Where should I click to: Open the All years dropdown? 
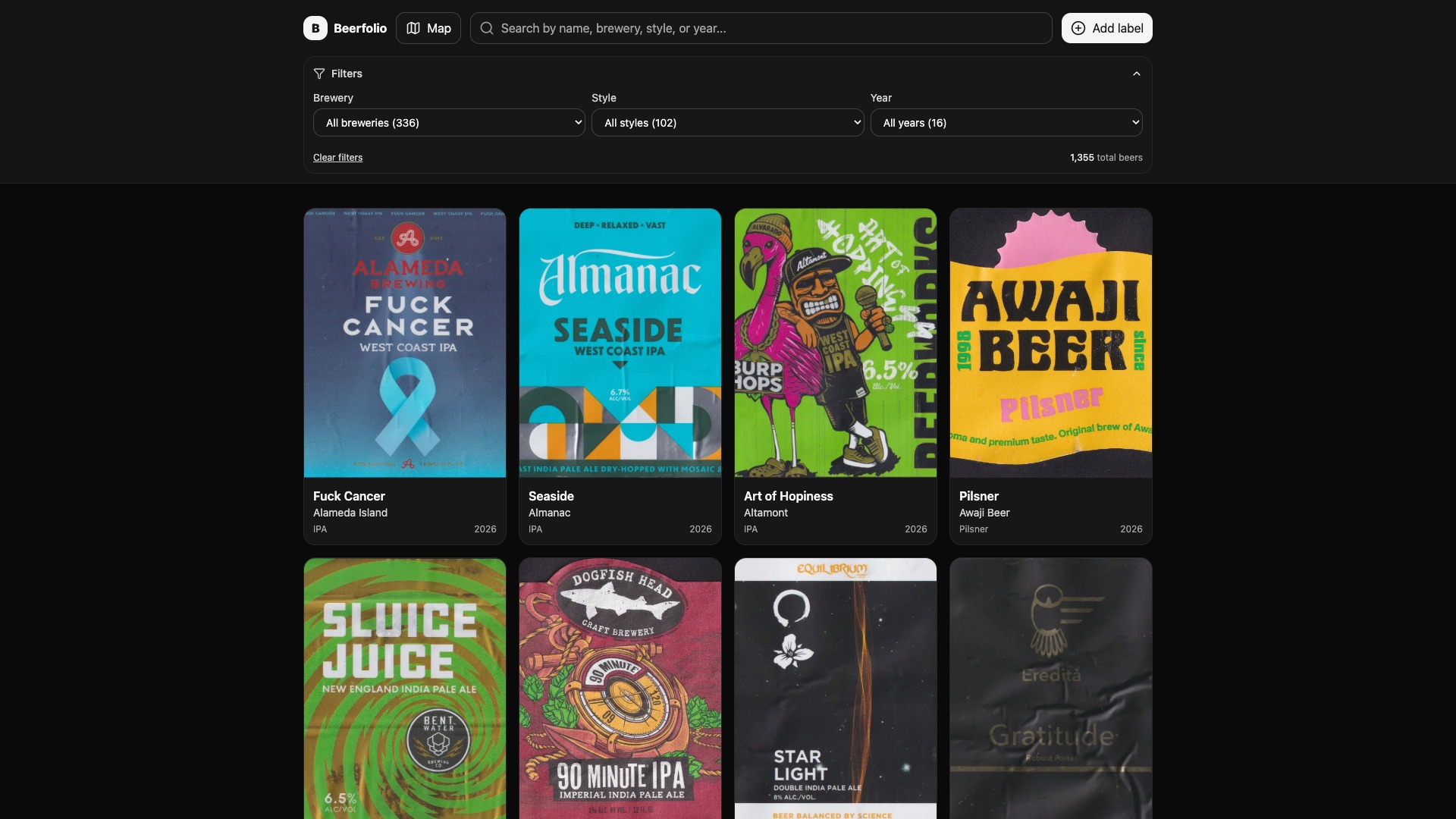[x=1006, y=123]
